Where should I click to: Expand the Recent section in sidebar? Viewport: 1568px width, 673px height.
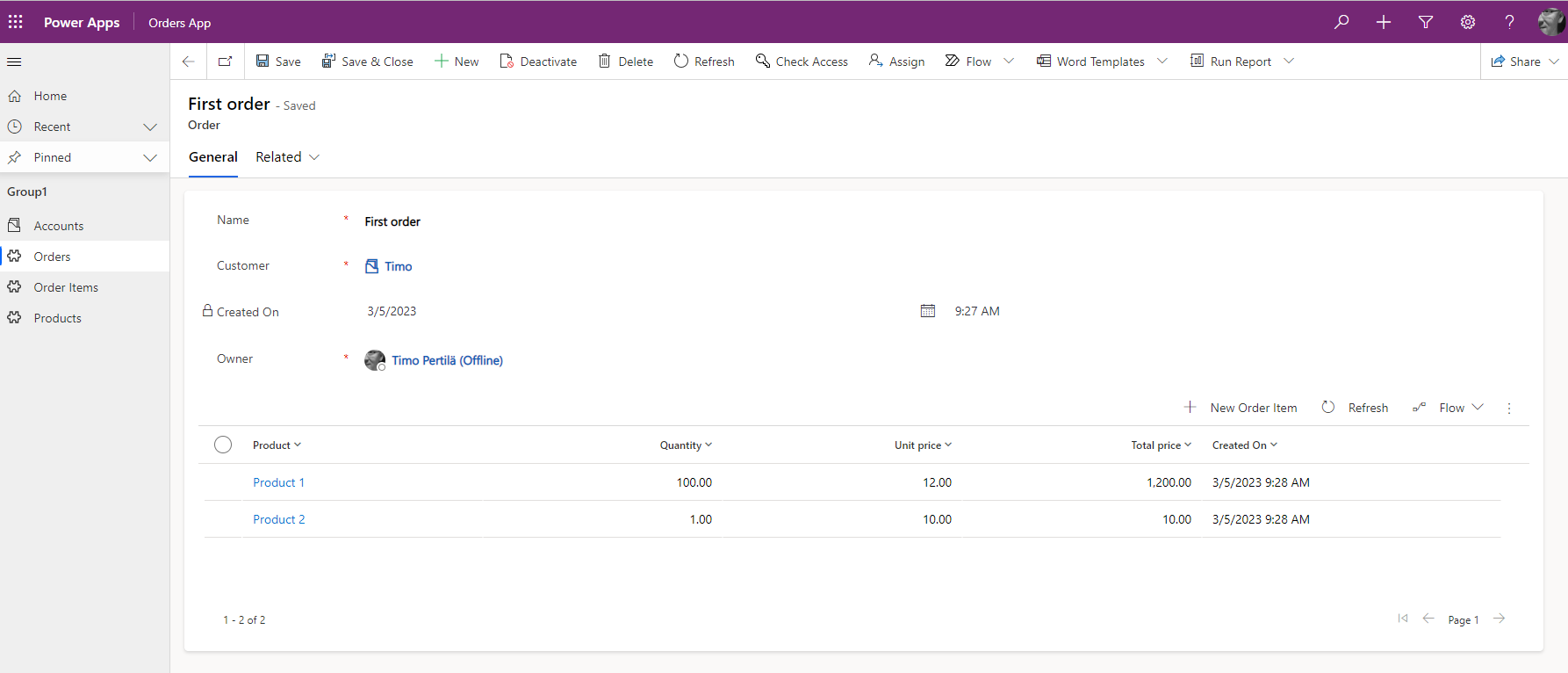tap(150, 127)
